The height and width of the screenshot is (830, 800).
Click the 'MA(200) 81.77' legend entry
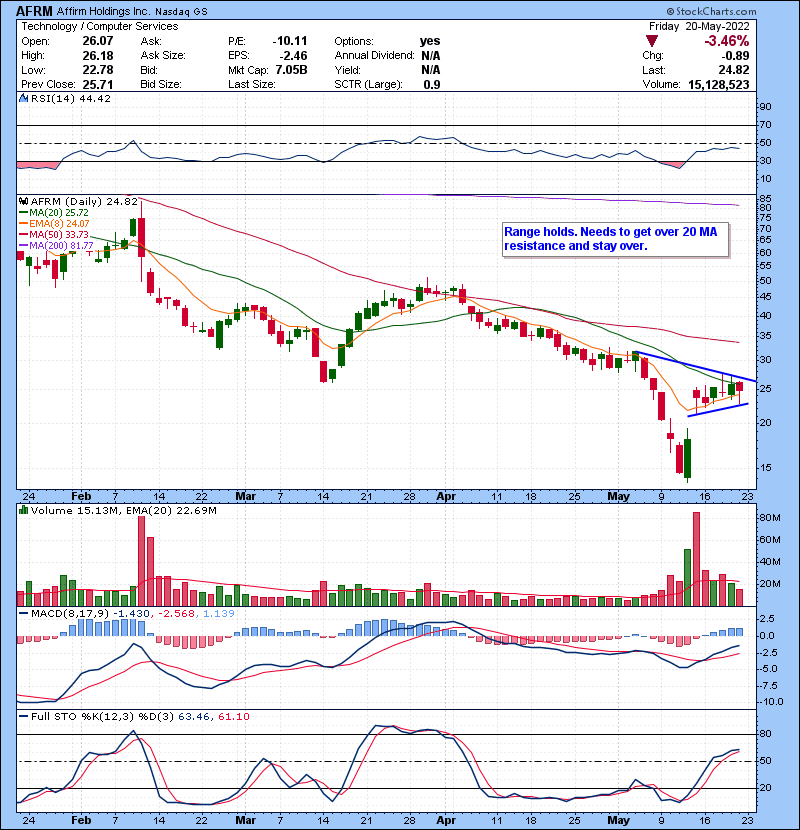61,246
